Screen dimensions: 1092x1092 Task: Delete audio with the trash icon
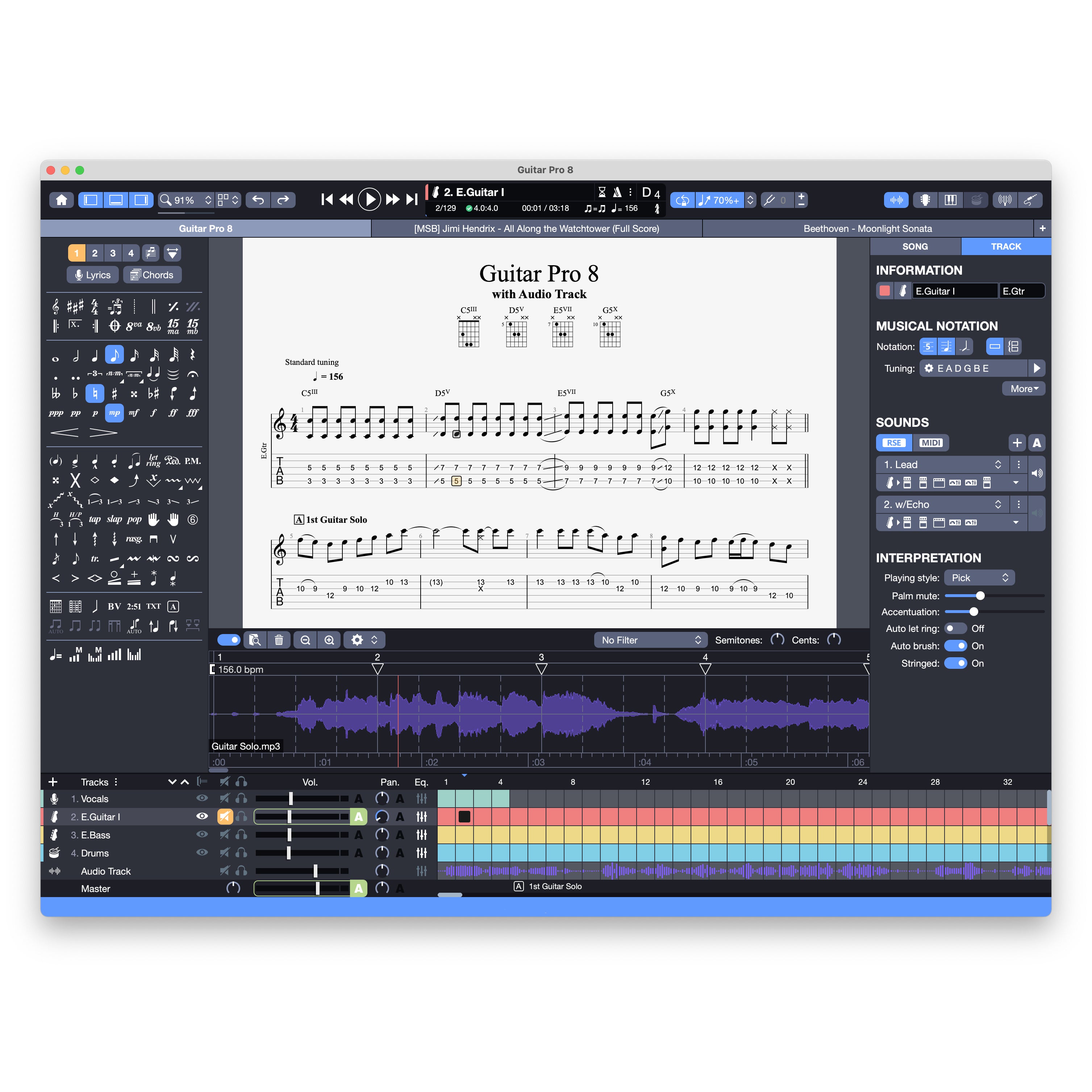(x=279, y=640)
